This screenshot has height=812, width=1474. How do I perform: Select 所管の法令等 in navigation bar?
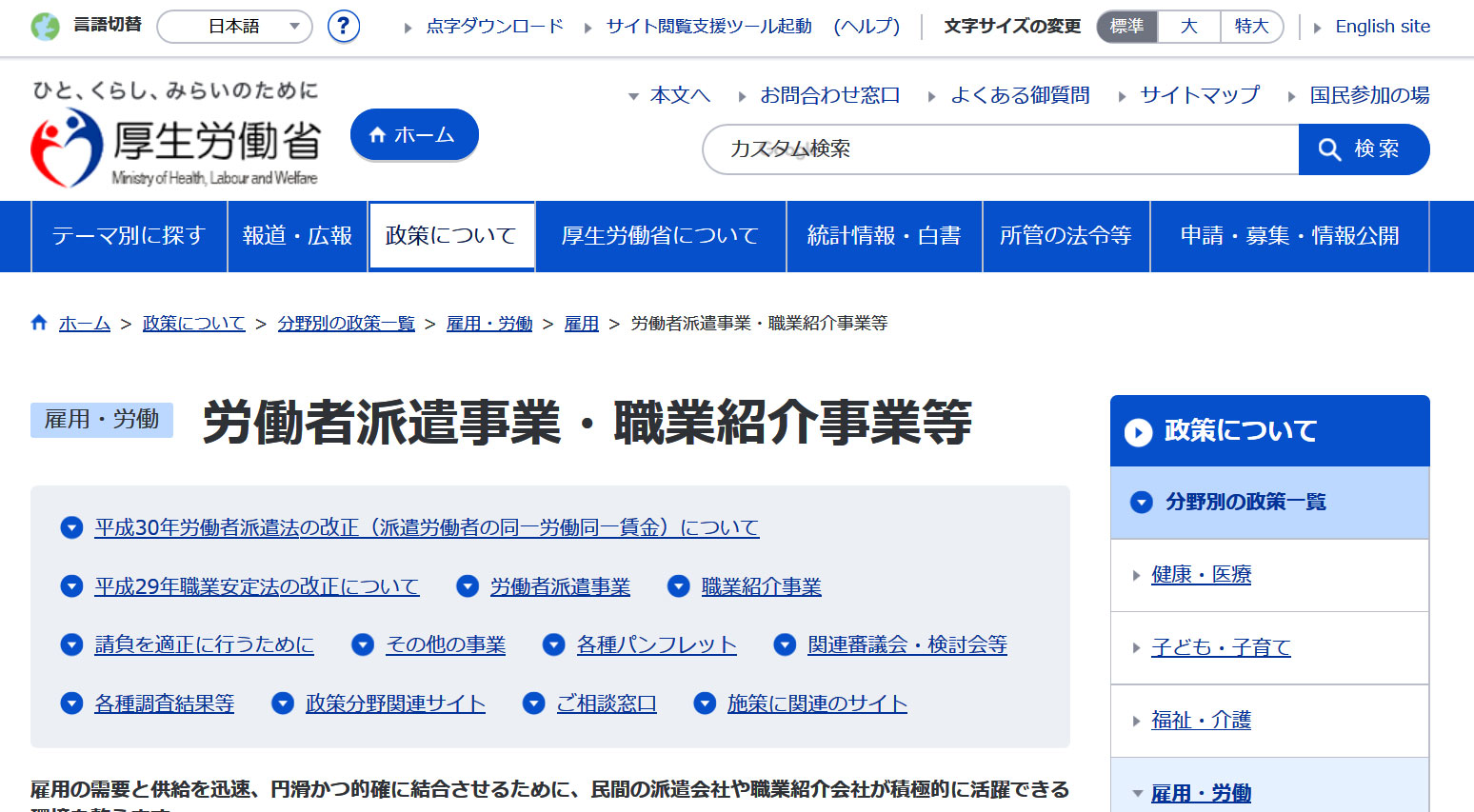1066,236
